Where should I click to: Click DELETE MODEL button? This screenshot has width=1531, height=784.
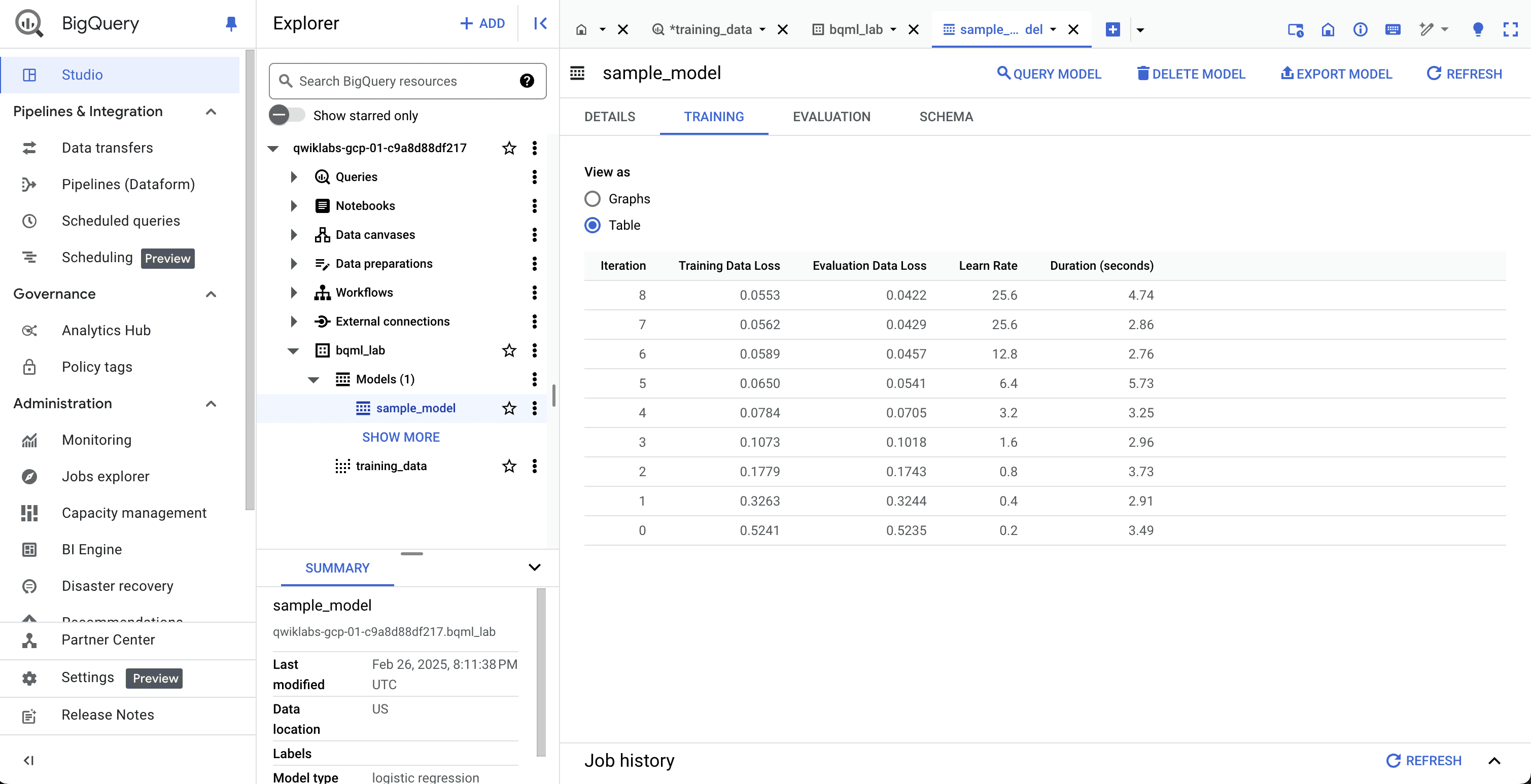pos(1191,74)
